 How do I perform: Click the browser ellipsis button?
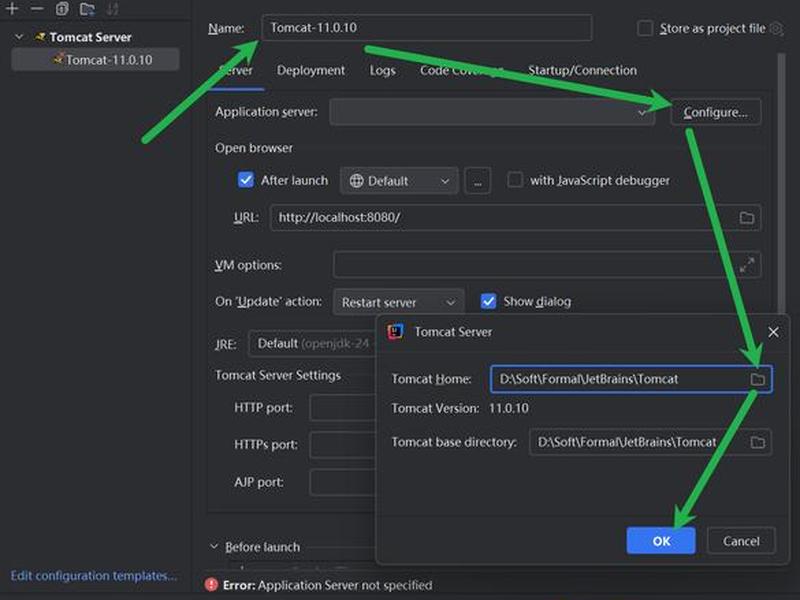478,181
